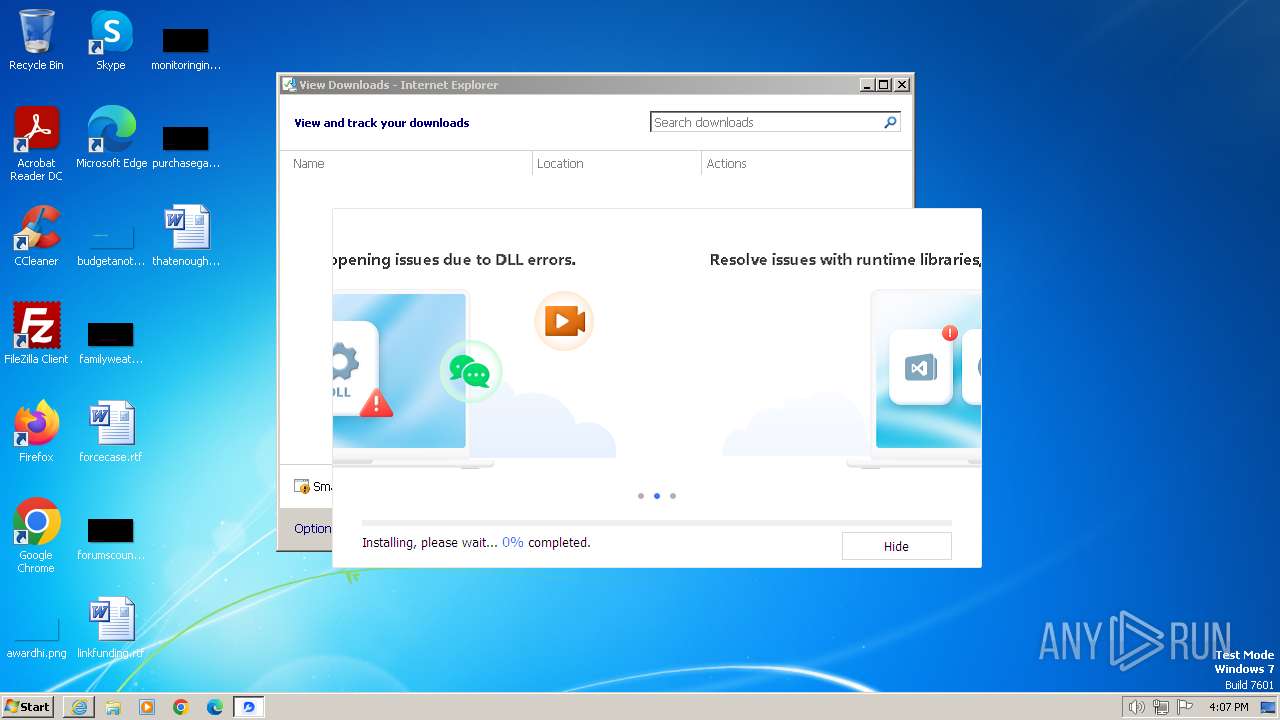Go to the first installer slide dot
Viewport: 1280px width, 720px height.
coord(641,496)
